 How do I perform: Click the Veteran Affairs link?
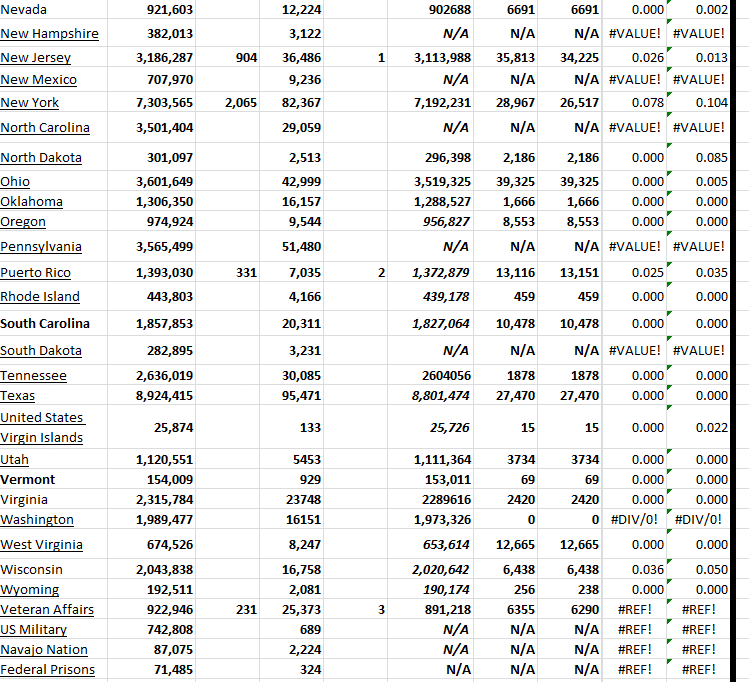[x=47, y=609]
